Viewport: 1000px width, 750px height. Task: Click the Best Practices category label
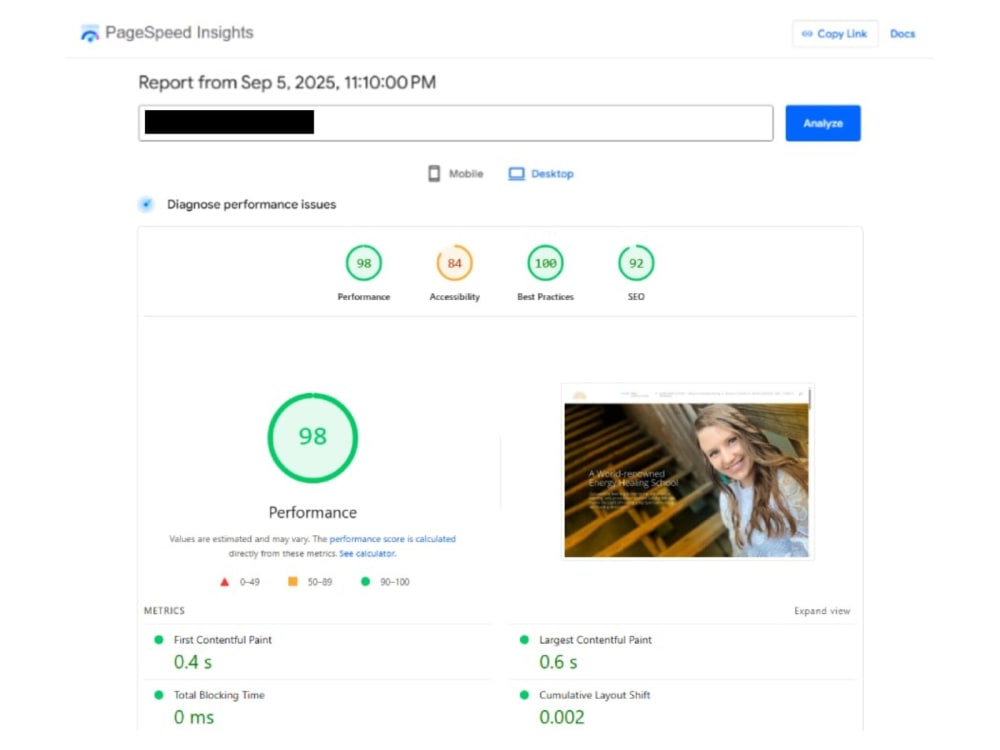coord(545,297)
